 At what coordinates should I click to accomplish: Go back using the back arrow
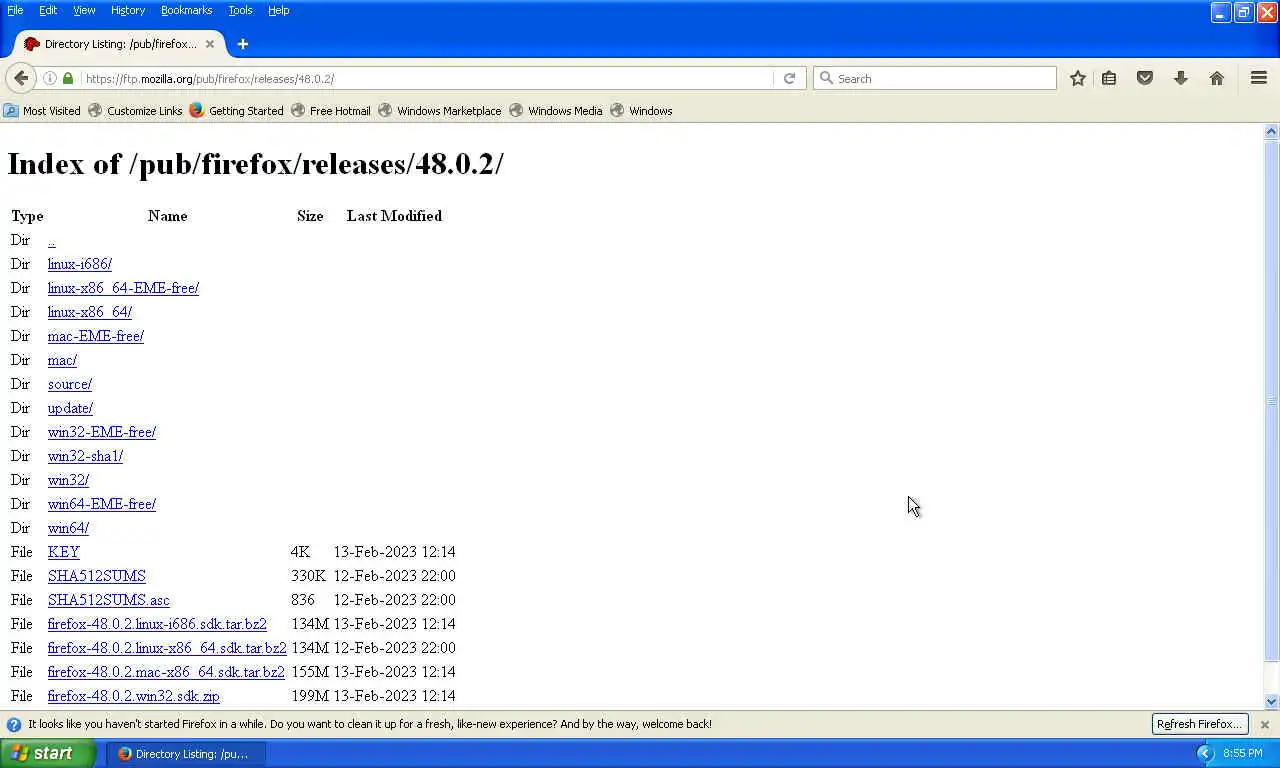coord(21,78)
